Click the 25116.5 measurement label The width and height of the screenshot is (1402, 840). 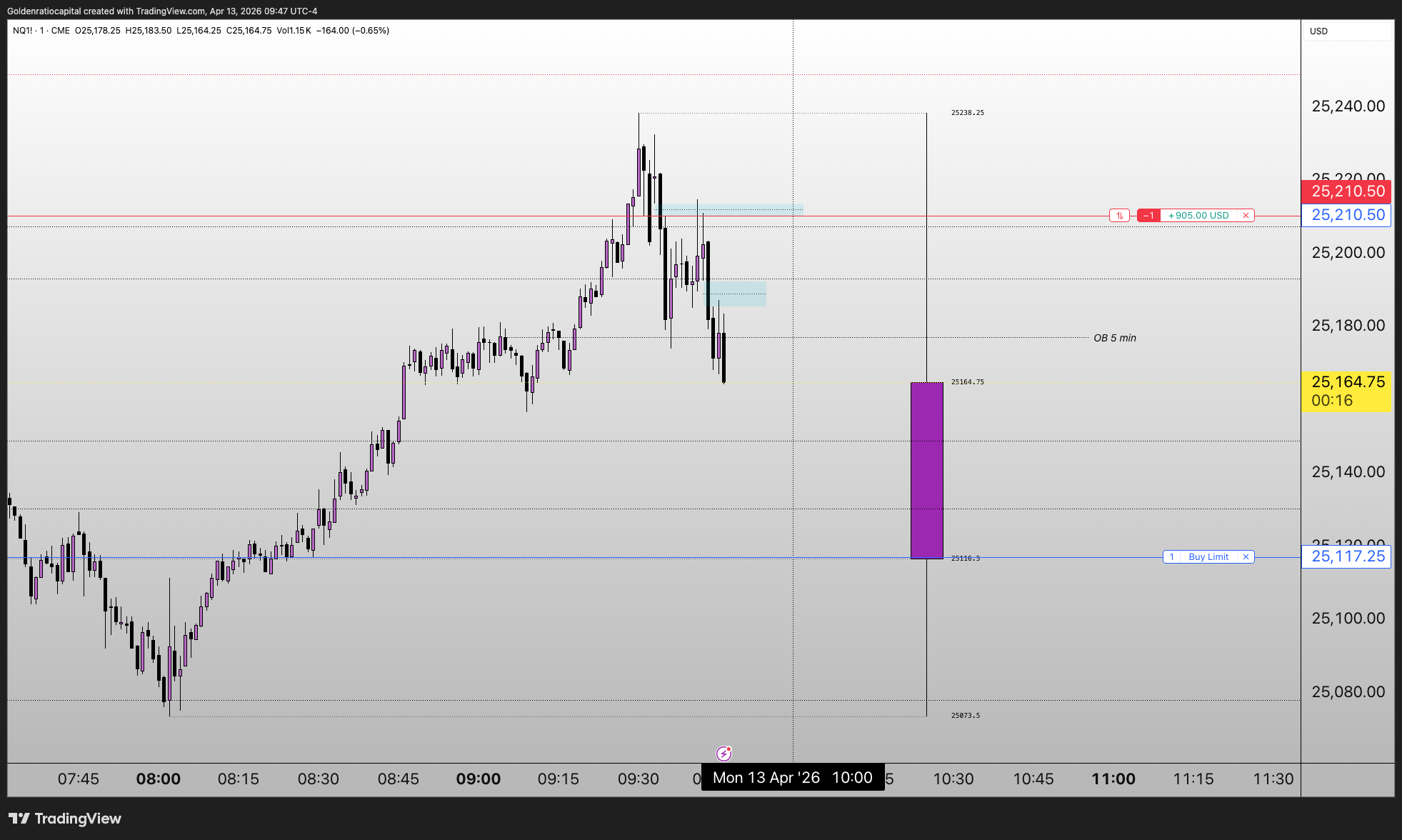(x=965, y=559)
